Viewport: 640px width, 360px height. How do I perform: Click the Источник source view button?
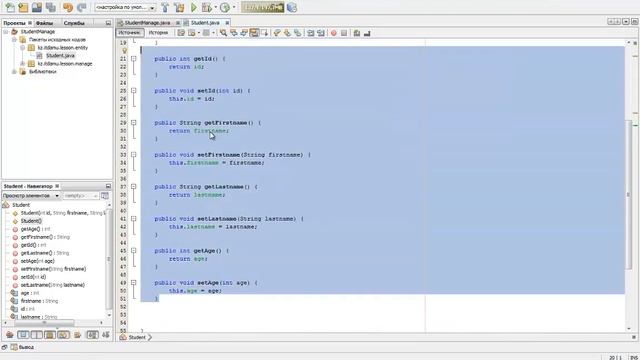130,33
